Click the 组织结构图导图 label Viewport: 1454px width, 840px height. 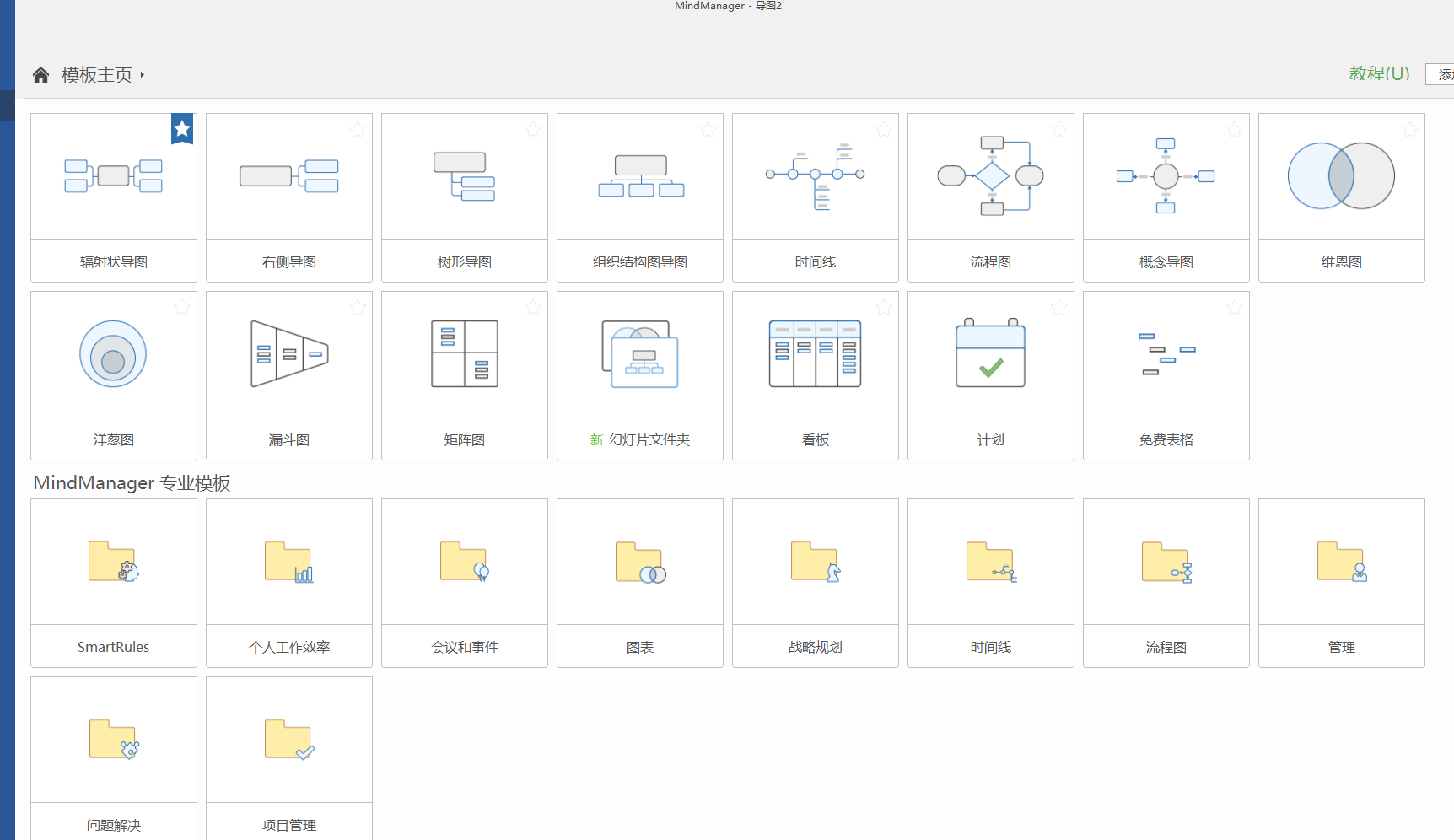(x=640, y=262)
